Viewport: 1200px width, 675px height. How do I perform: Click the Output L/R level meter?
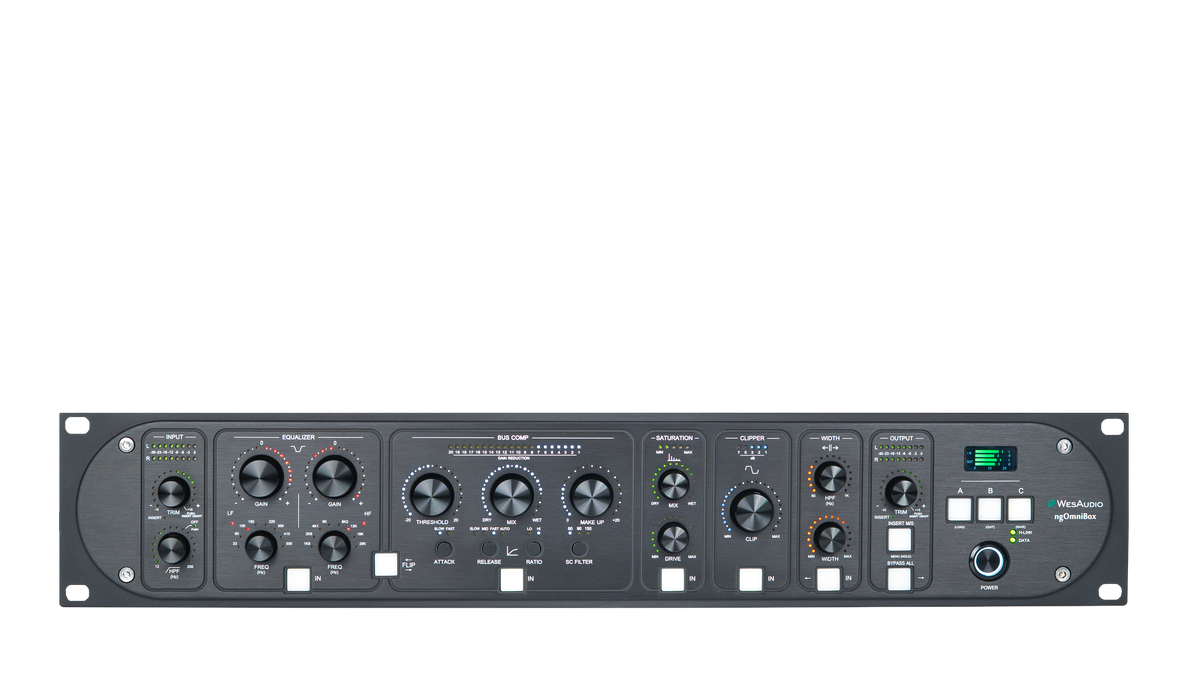tap(901, 453)
